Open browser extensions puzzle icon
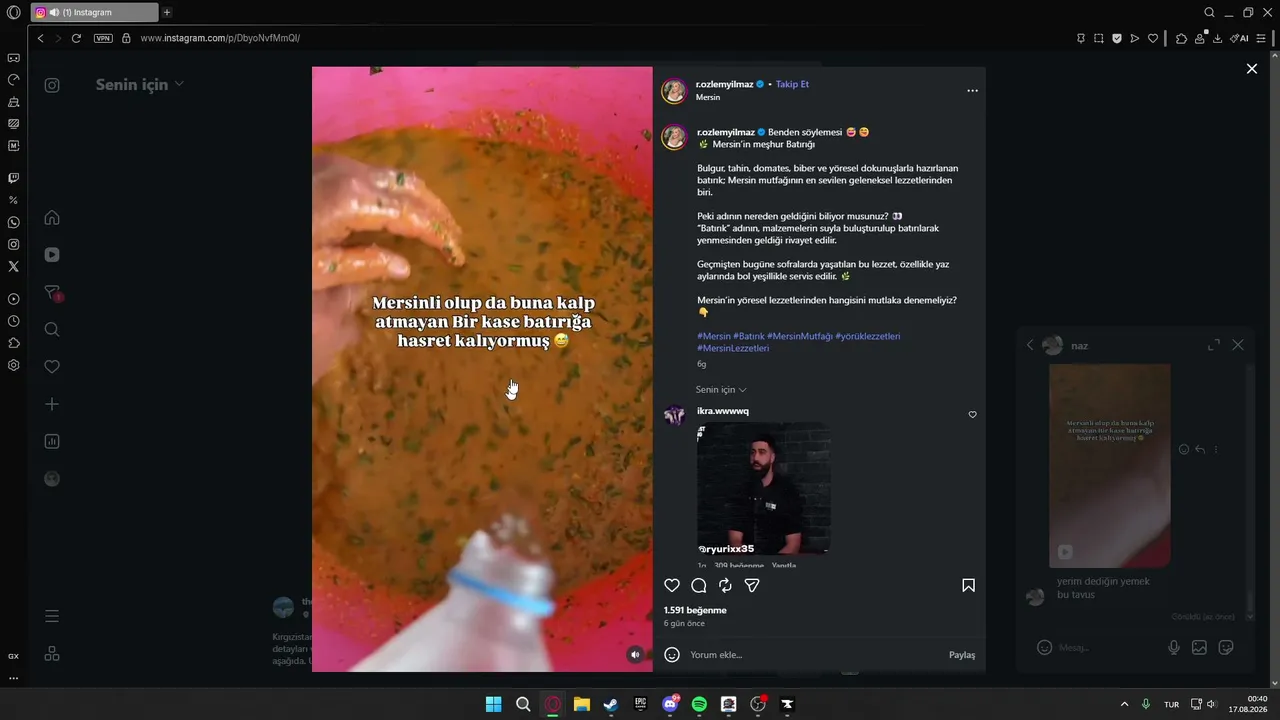The image size is (1280, 720). (1181, 38)
